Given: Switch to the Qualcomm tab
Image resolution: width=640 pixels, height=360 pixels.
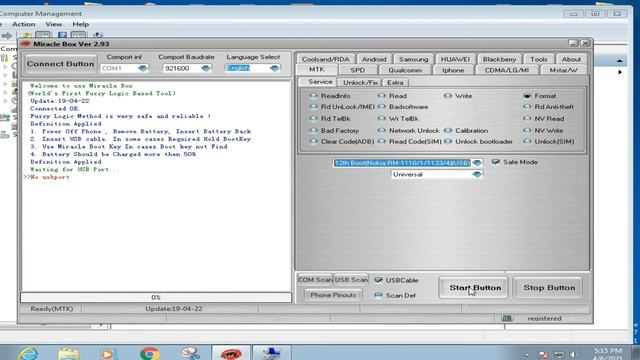Looking at the screenshot, I should pyautogui.click(x=405, y=70).
